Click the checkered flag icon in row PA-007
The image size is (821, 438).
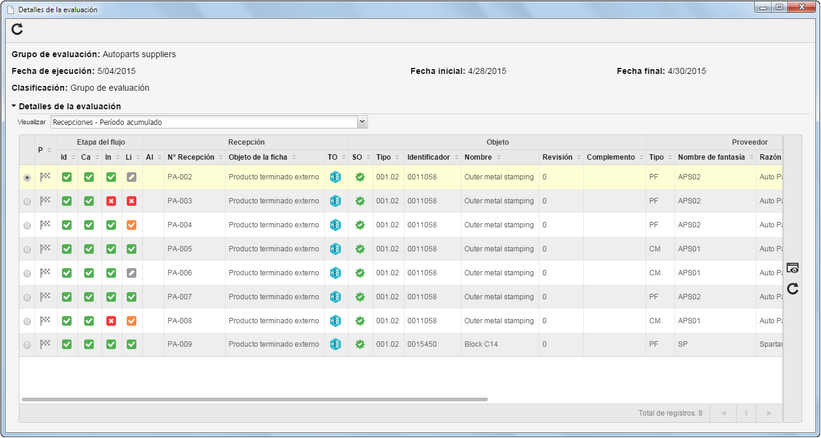(x=46, y=297)
